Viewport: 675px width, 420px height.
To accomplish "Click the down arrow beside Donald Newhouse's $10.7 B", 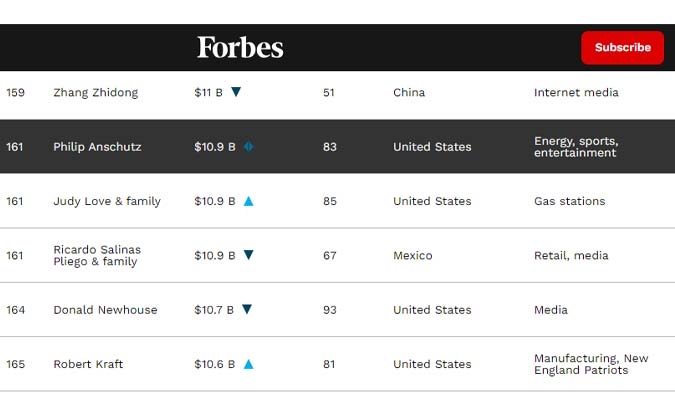I will [247, 309].
